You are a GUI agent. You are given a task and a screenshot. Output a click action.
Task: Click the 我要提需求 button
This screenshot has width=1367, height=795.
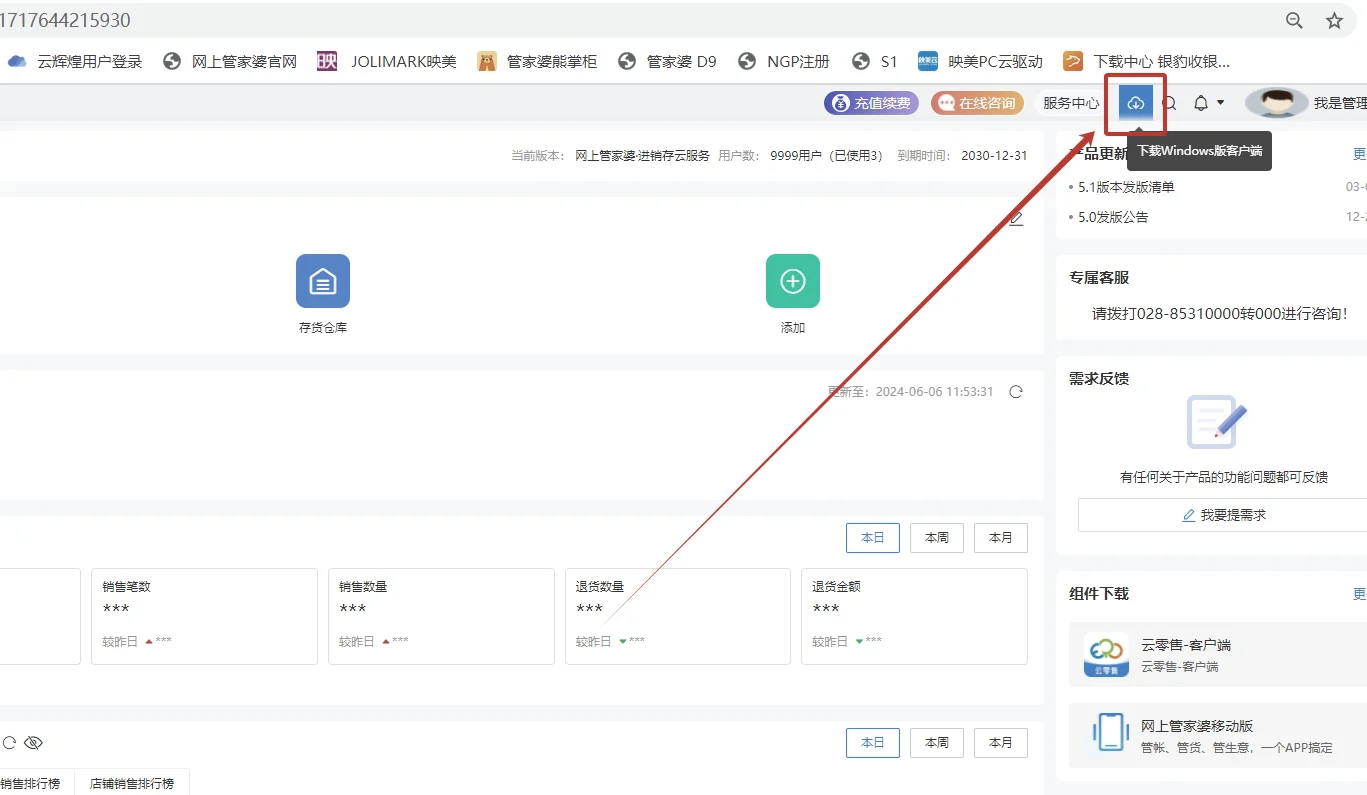click(x=1224, y=515)
